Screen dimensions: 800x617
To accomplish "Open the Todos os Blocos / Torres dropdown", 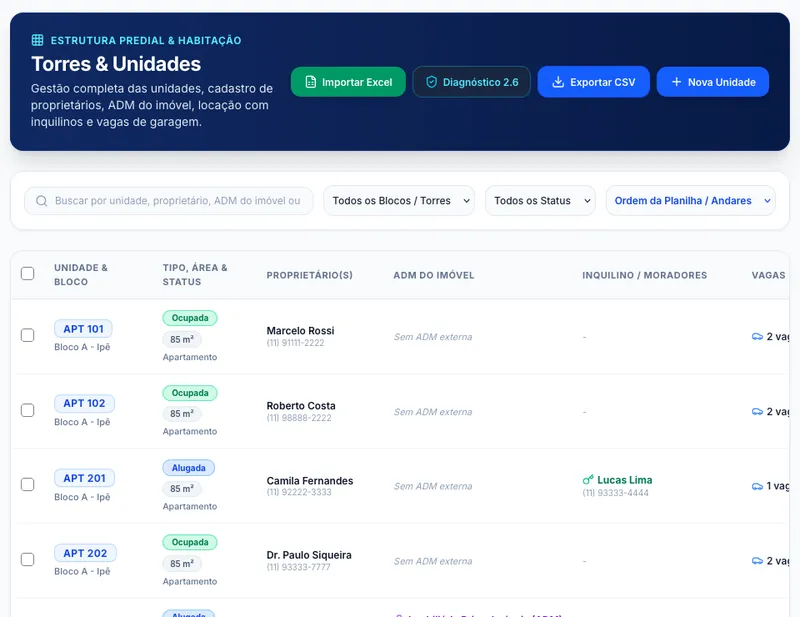I will (x=399, y=201).
